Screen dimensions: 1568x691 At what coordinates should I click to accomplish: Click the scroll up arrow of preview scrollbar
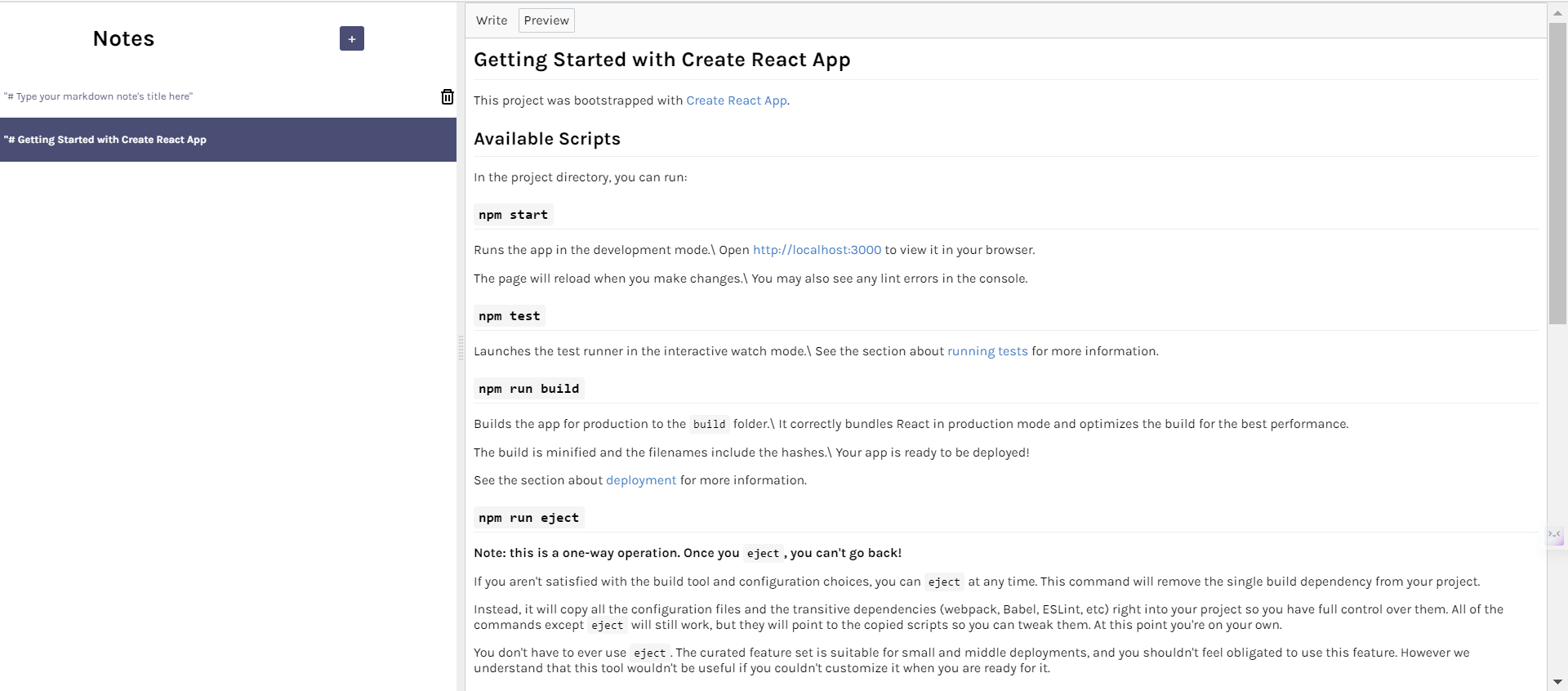(1557, 13)
